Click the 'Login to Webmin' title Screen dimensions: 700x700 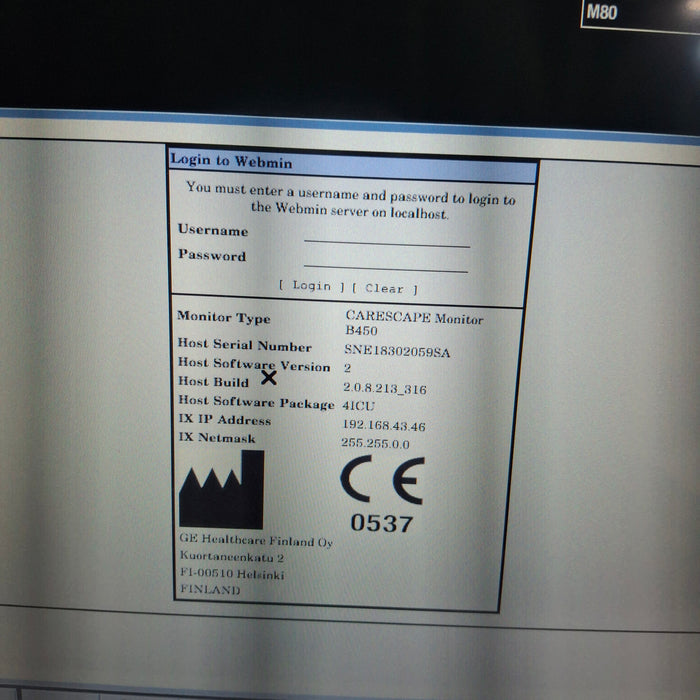231,161
